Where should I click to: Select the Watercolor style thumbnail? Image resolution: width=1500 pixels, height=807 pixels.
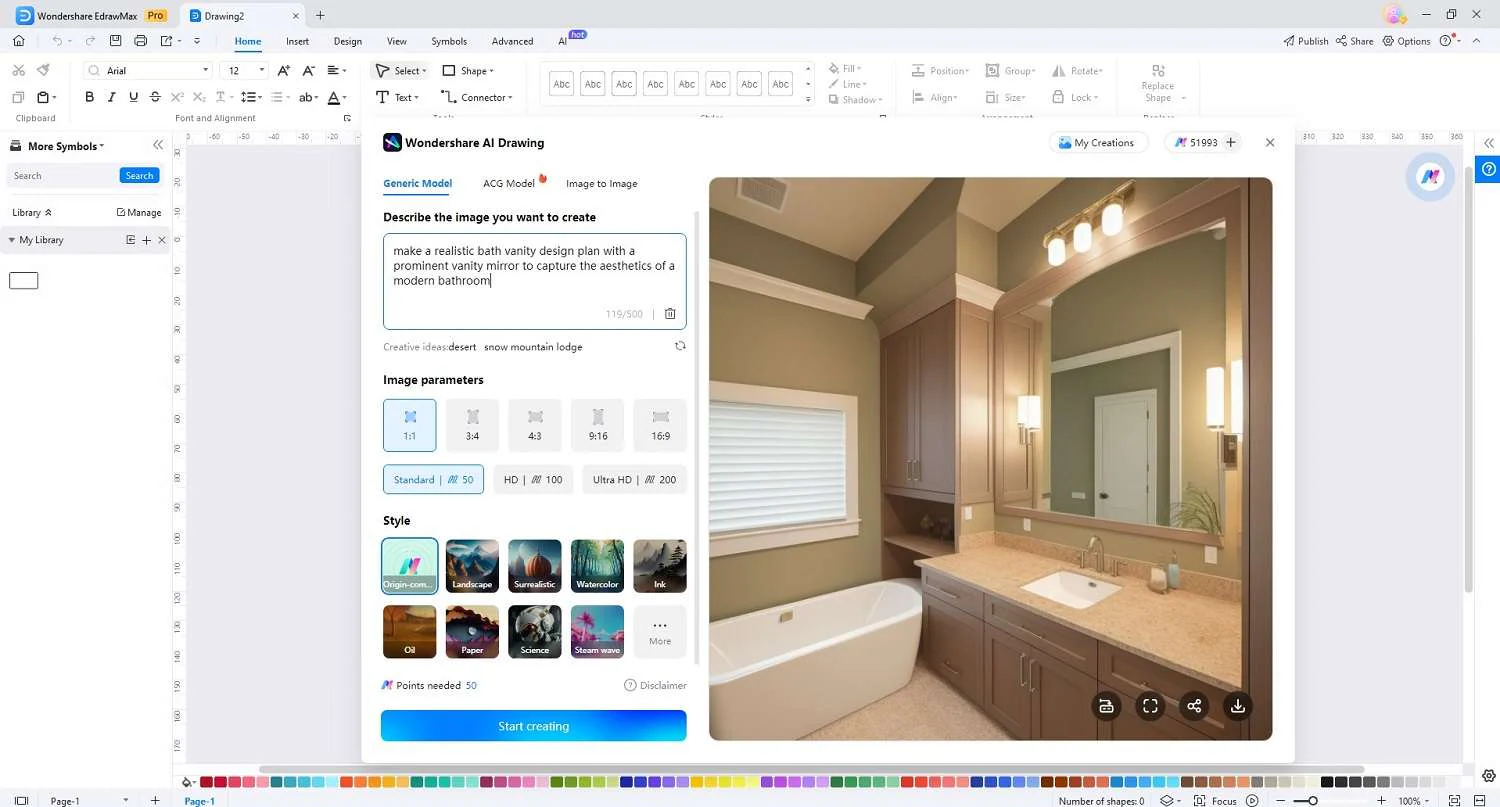[598, 566]
